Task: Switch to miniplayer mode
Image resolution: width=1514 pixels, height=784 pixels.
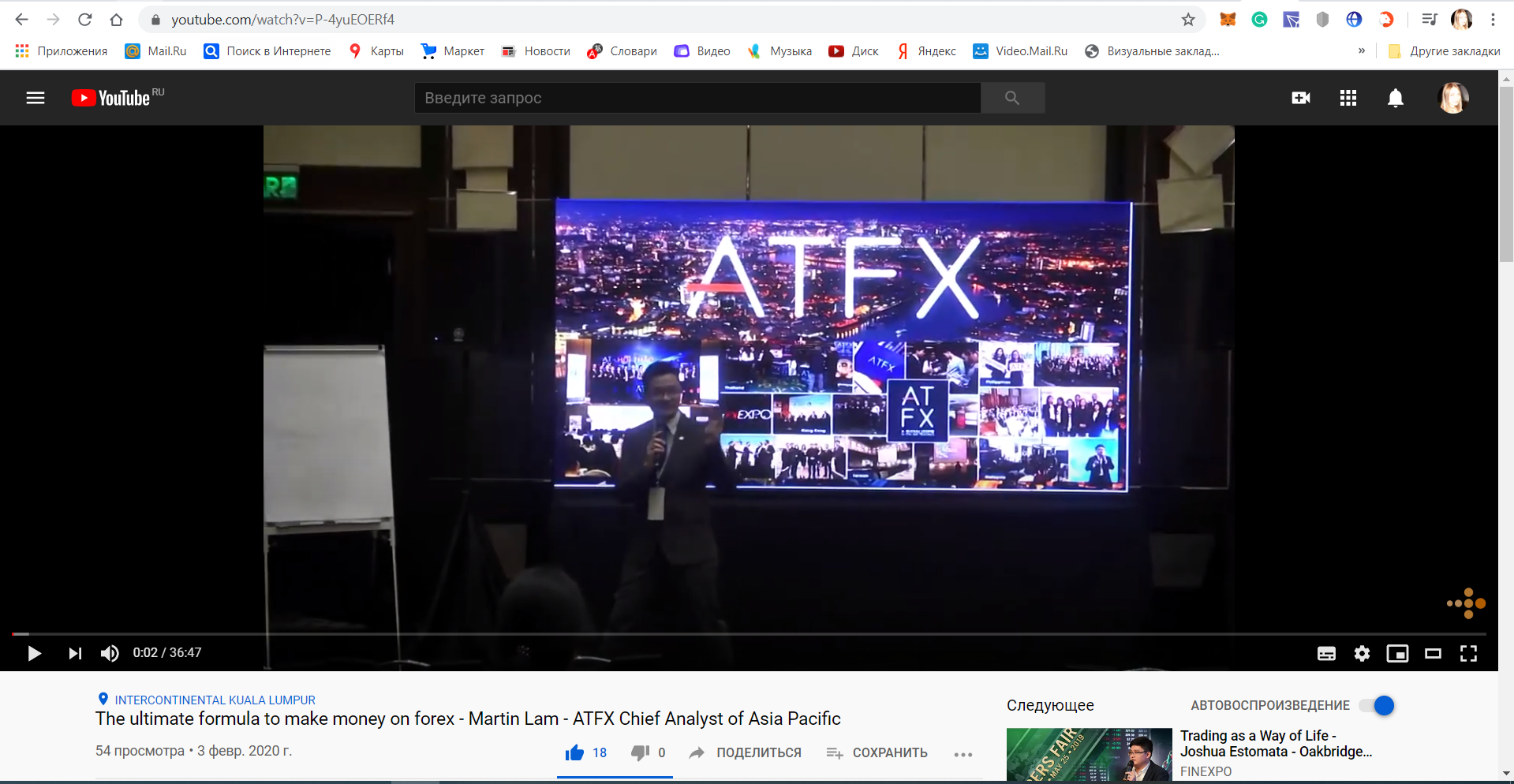Action: [x=1397, y=653]
